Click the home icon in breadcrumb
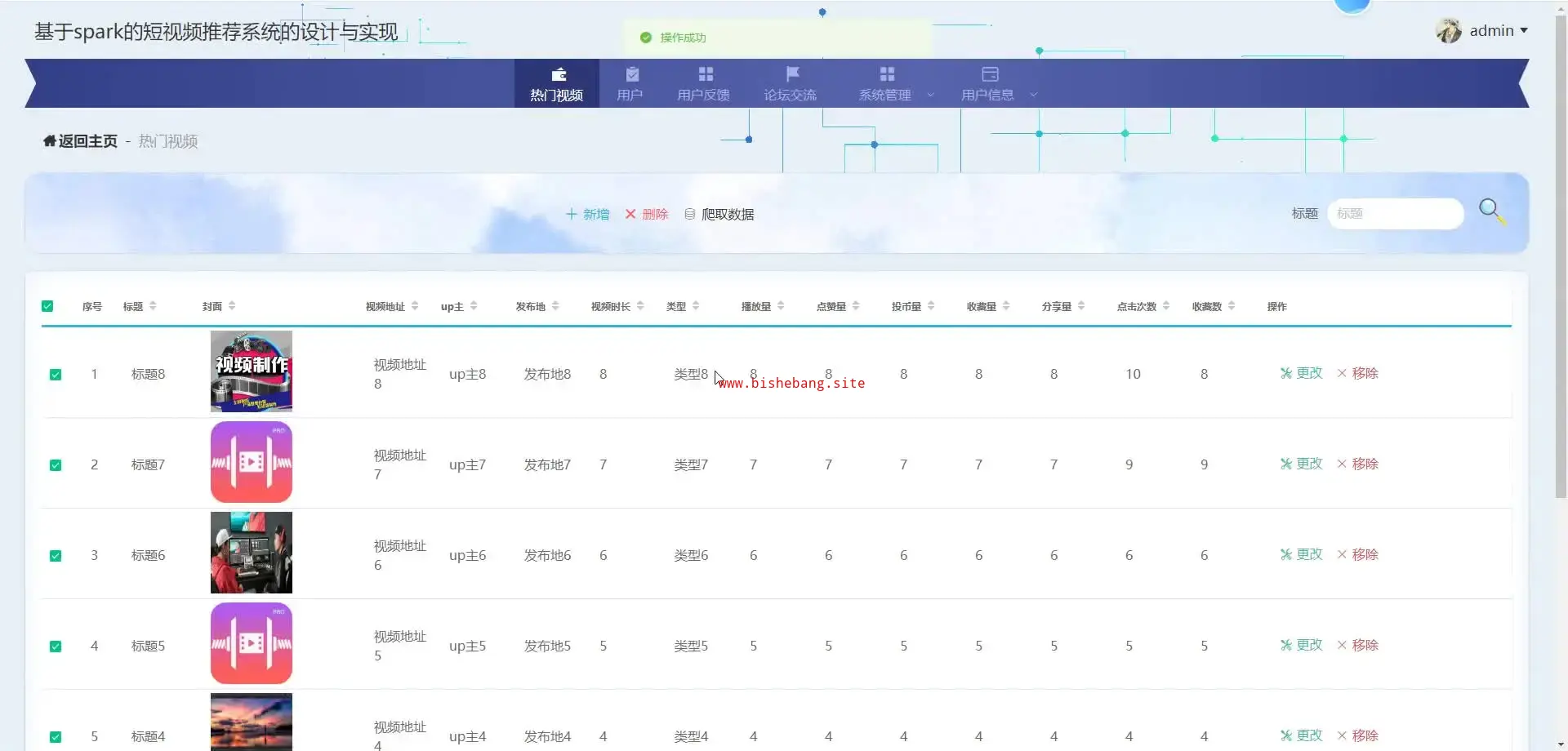1568x751 pixels. 49,141
